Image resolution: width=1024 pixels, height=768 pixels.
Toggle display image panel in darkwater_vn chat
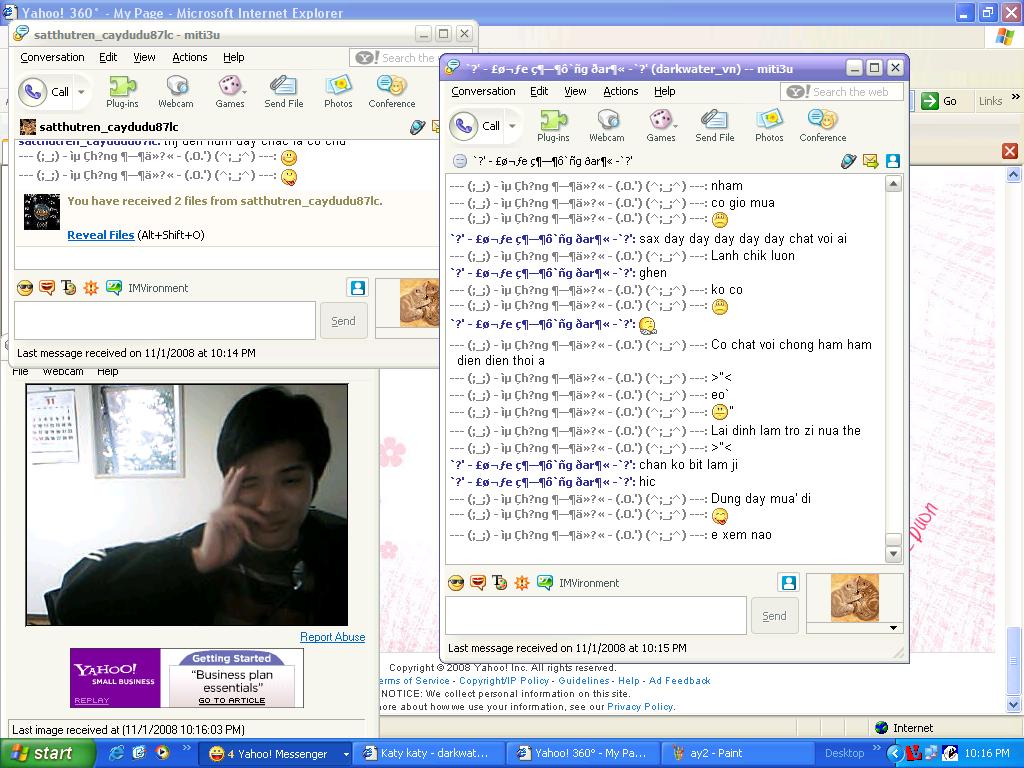(x=789, y=583)
